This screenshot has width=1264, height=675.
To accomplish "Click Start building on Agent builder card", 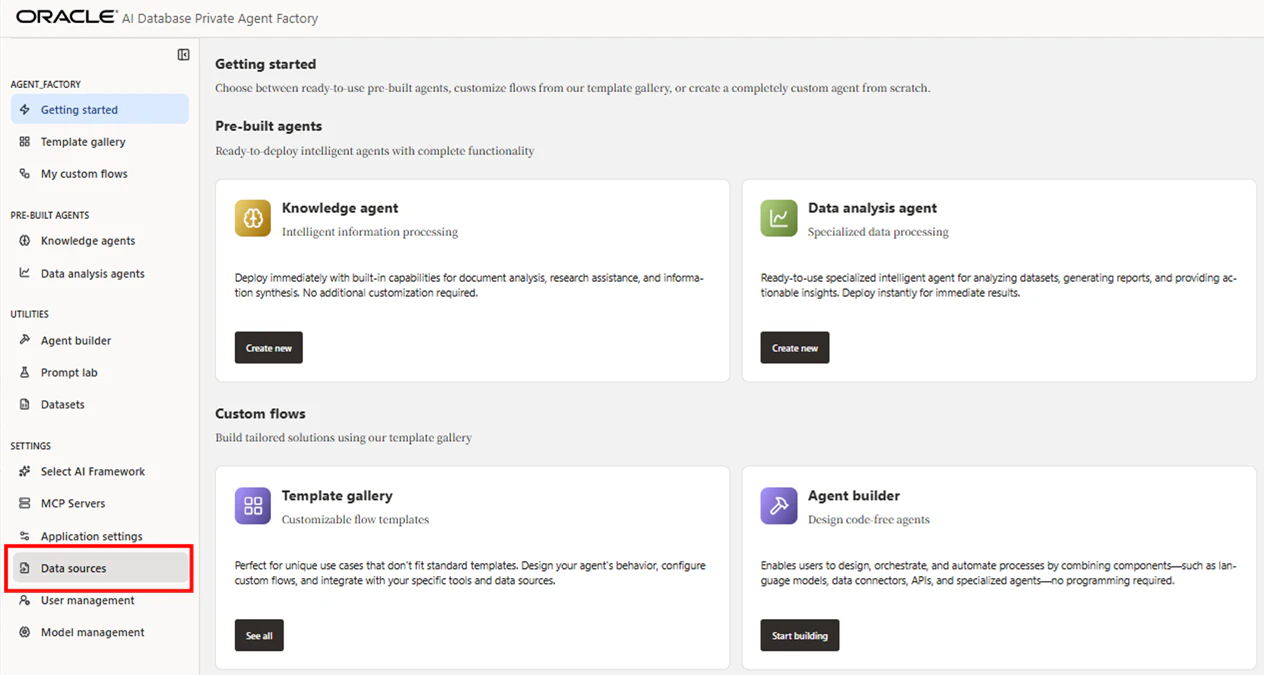I will click(800, 636).
